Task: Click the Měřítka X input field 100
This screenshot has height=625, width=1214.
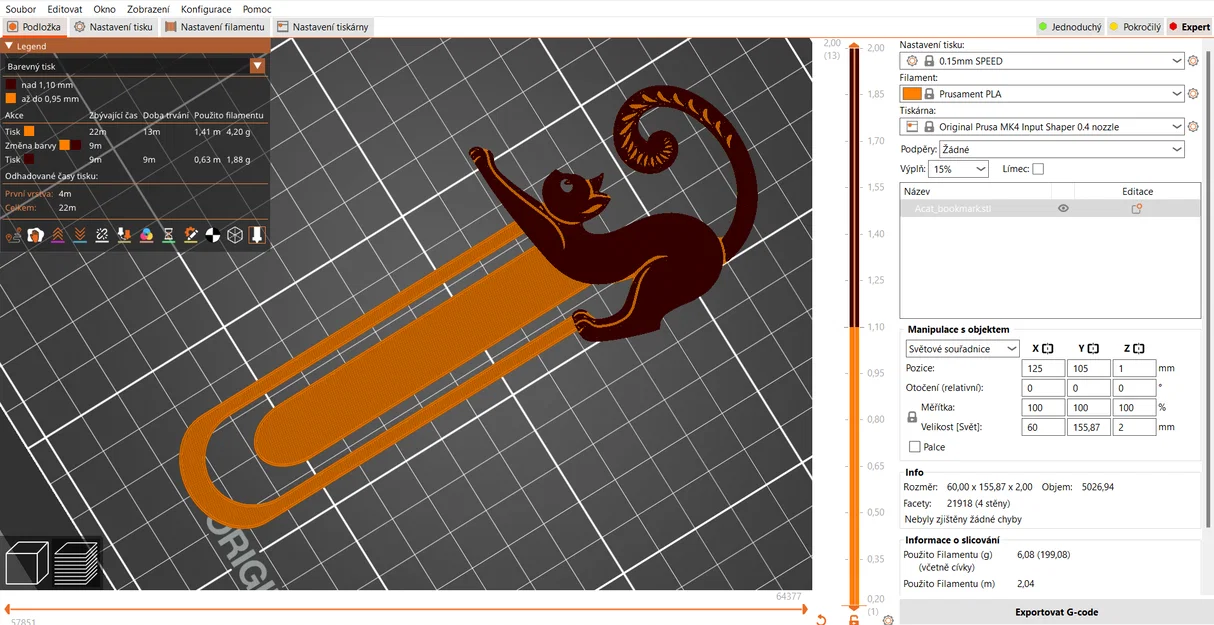Action: click(1043, 408)
